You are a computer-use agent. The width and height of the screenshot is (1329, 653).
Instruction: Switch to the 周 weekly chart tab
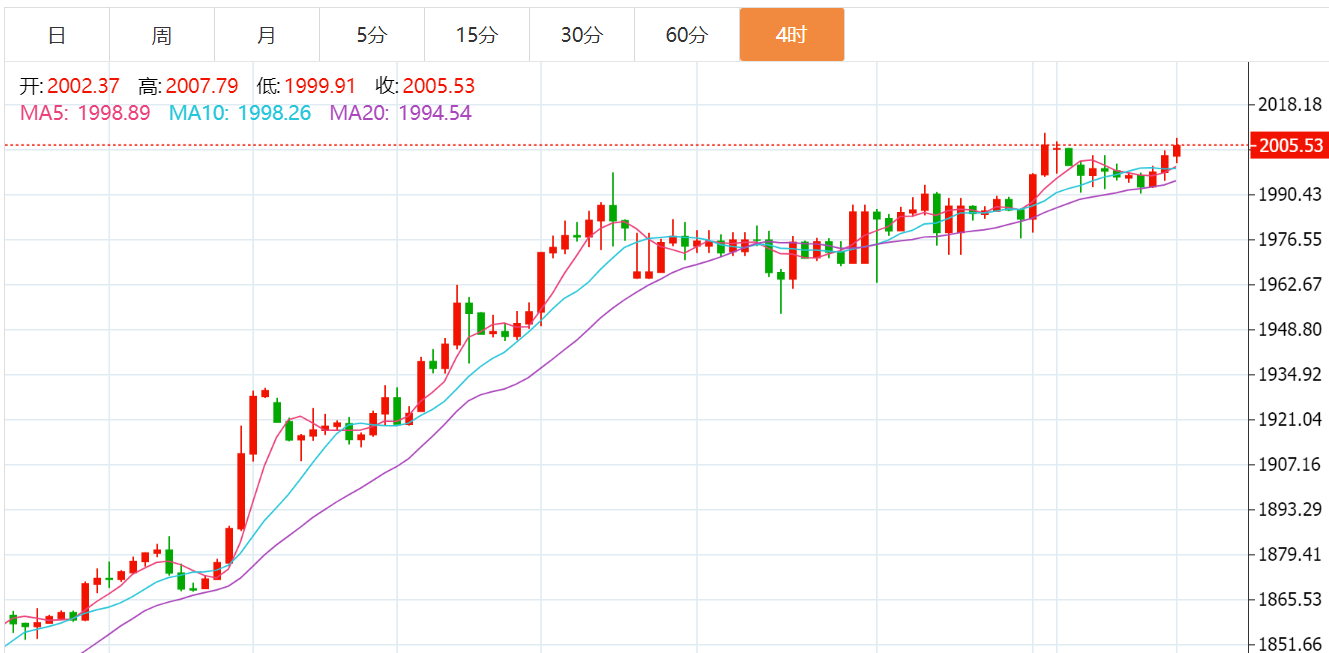pyautogui.click(x=162, y=35)
